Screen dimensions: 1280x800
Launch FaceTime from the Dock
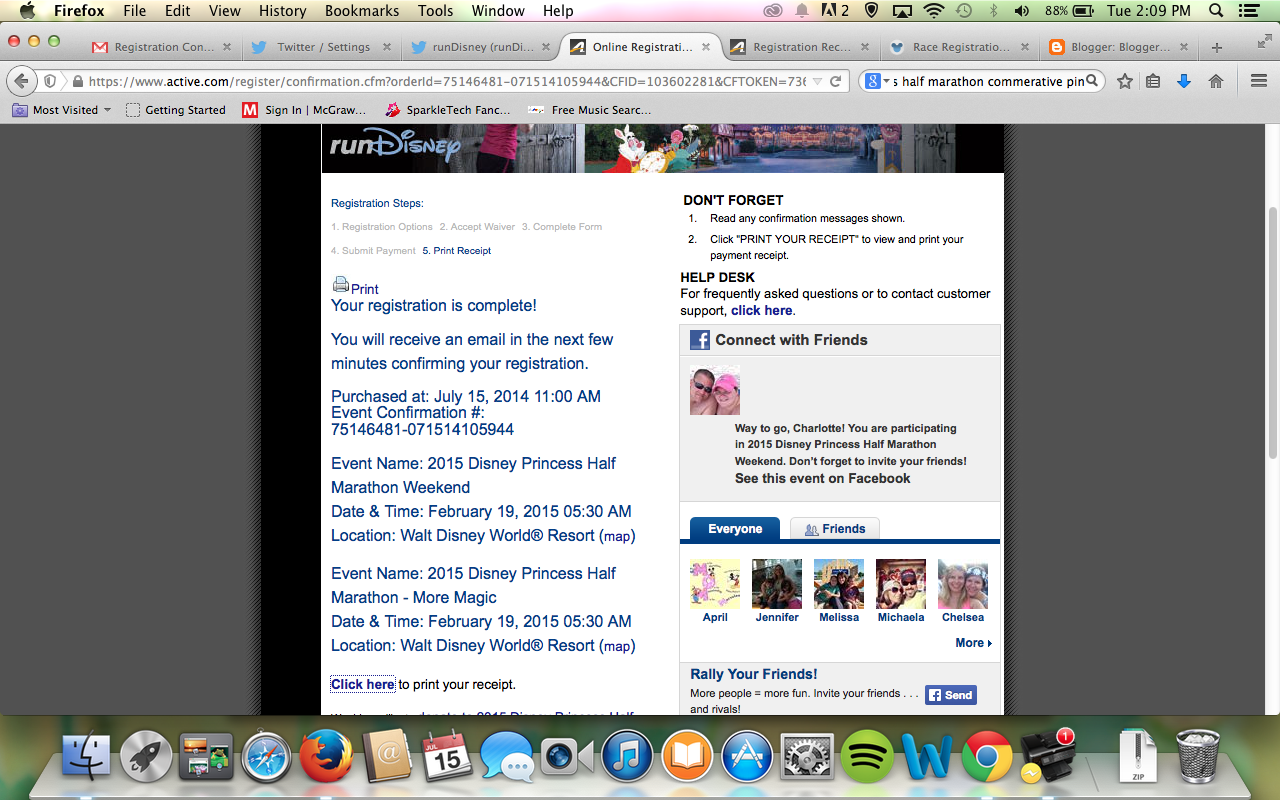click(x=567, y=757)
